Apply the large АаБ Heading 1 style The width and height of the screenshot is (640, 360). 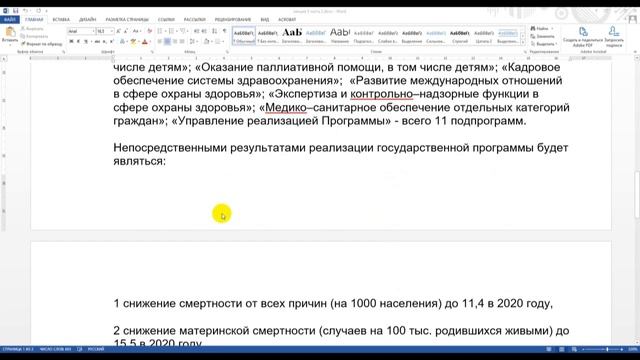tap(292, 36)
